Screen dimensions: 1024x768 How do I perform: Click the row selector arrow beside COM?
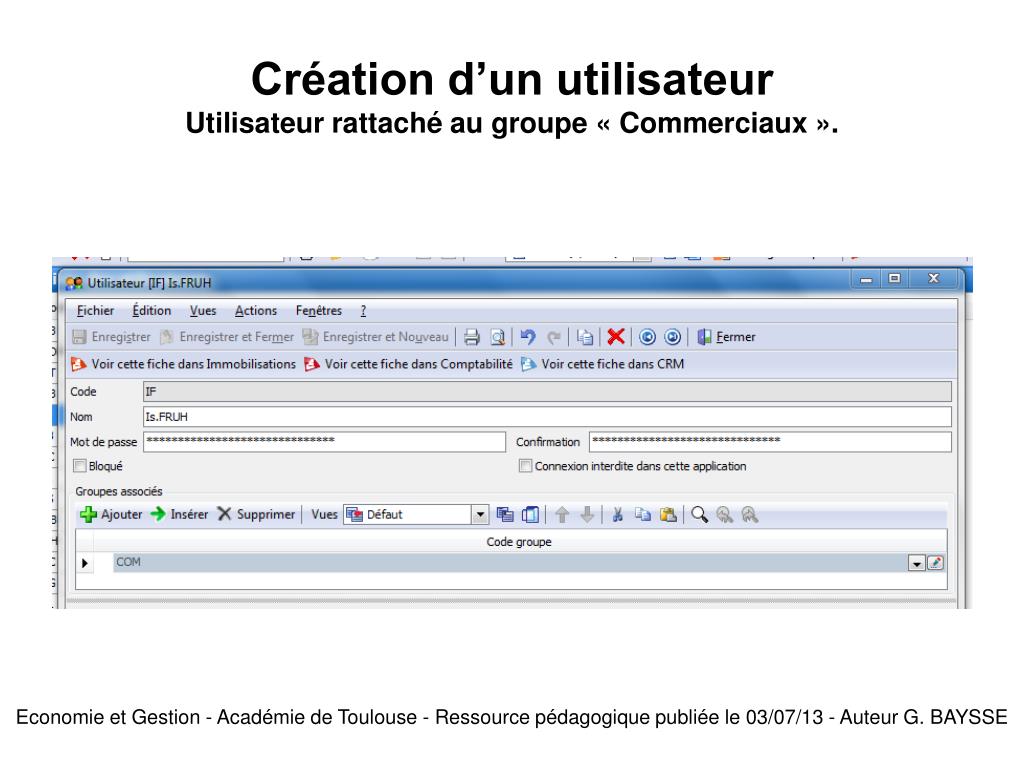pyautogui.click(x=85, y=563)
